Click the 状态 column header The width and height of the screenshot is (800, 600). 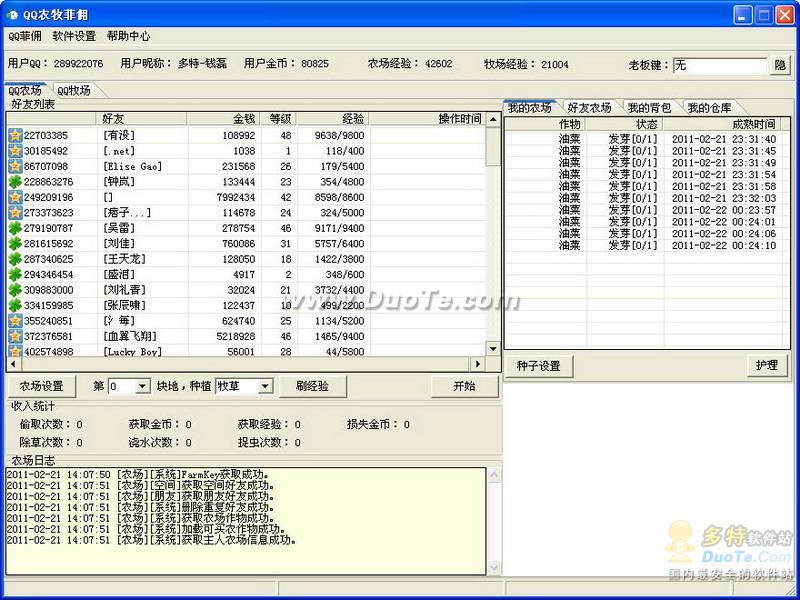point(625,124)
